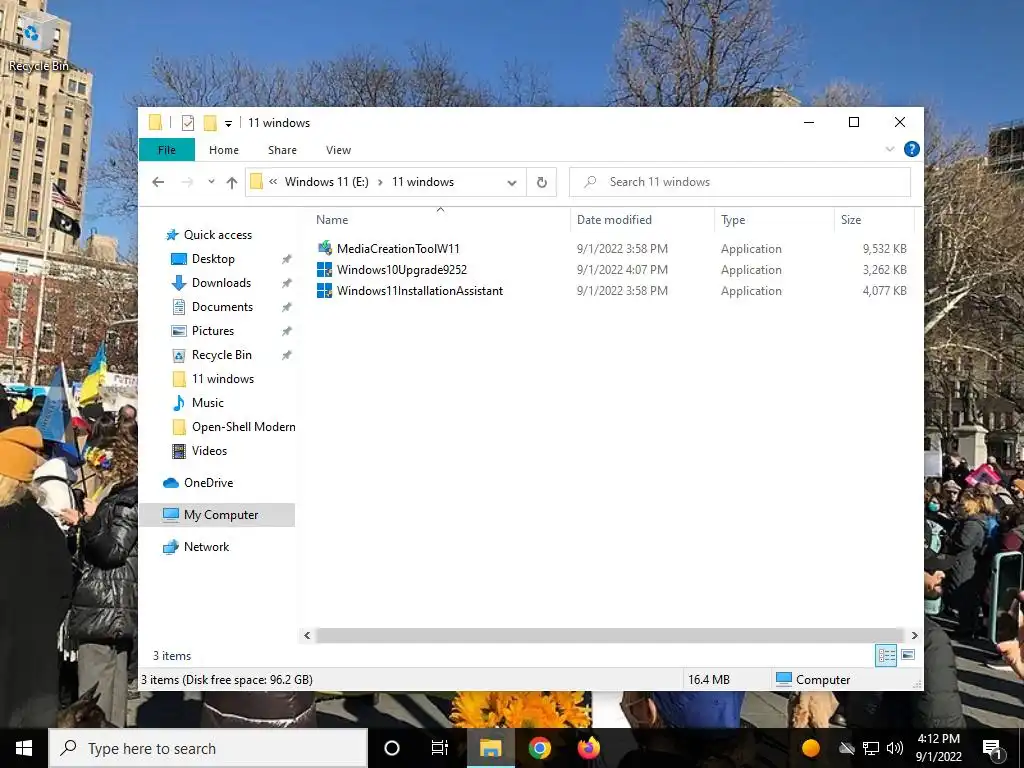Image resolution: width=1024 pixels, height=768 pixels.
Task: Select the Windows11InstallationAssistant file icon
Action: 325,291
